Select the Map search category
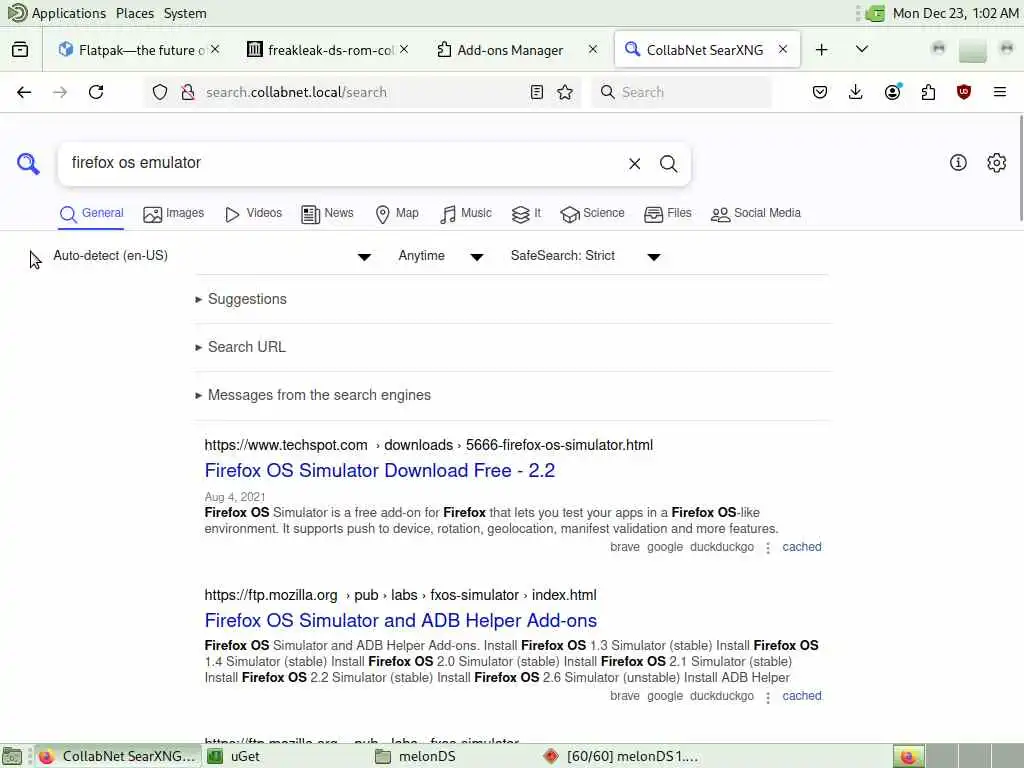The width and height of the screenshot is (1024, 768). pos(397,214)
